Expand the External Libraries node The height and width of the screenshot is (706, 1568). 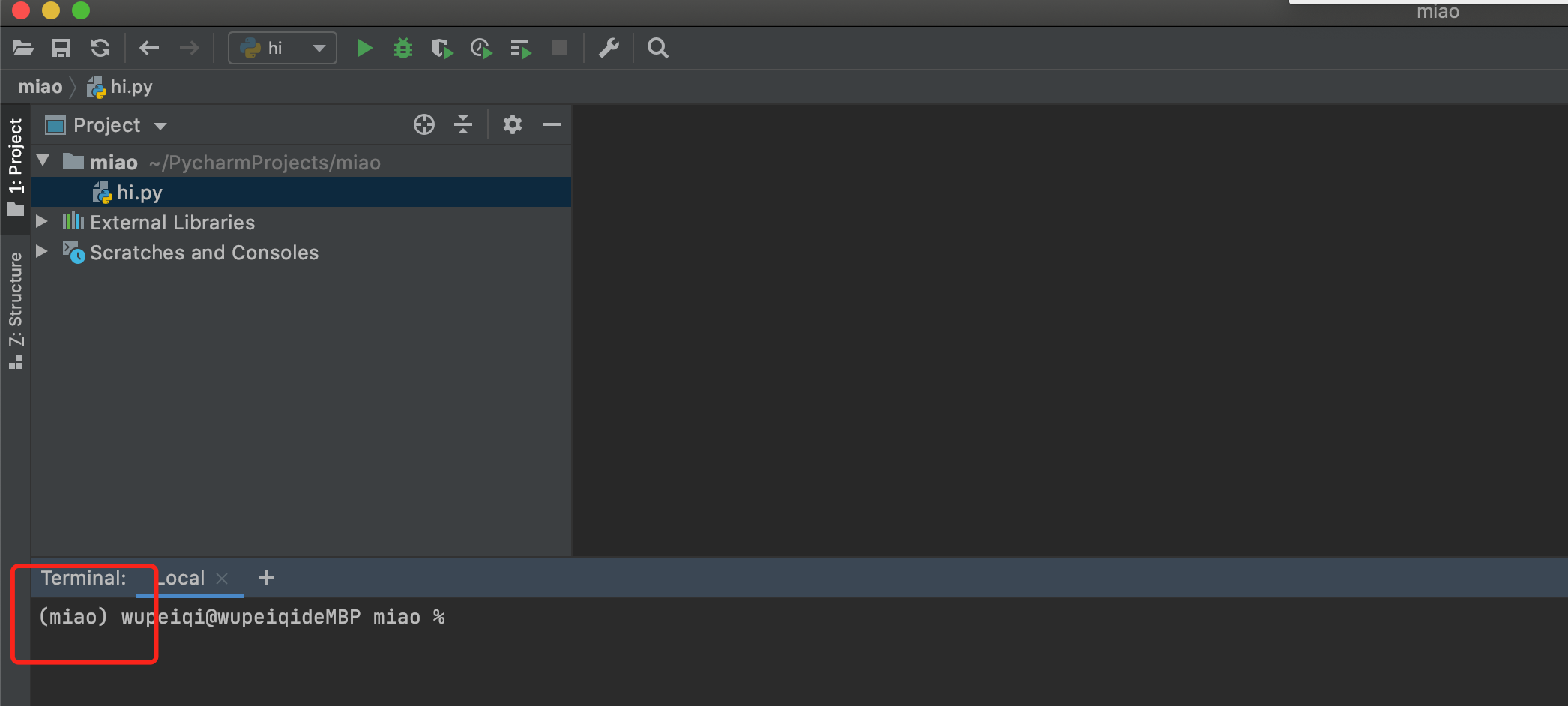(43, 222)
